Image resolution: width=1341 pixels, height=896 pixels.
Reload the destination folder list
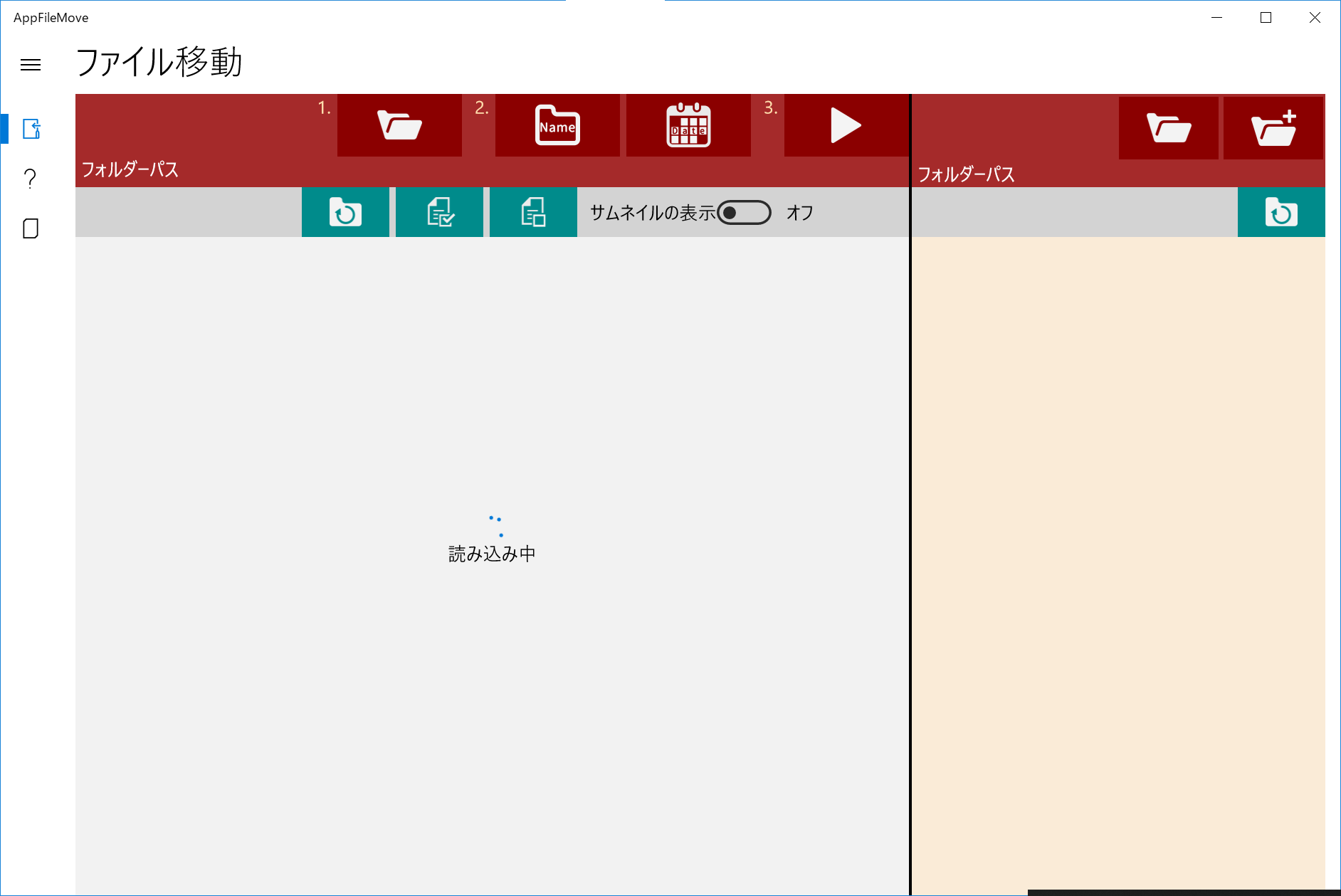click(x=1281, y=212)
